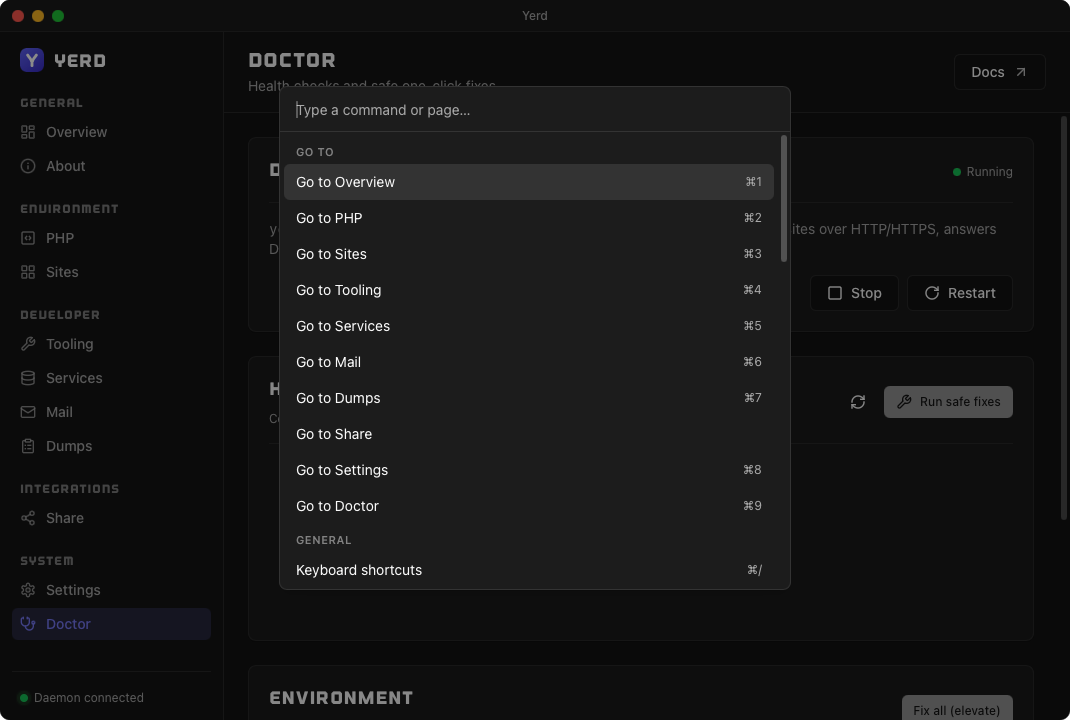Select Go to Doctor command
The height and width of the screenshot is (720, 1070).
click(x=529, y=506)
